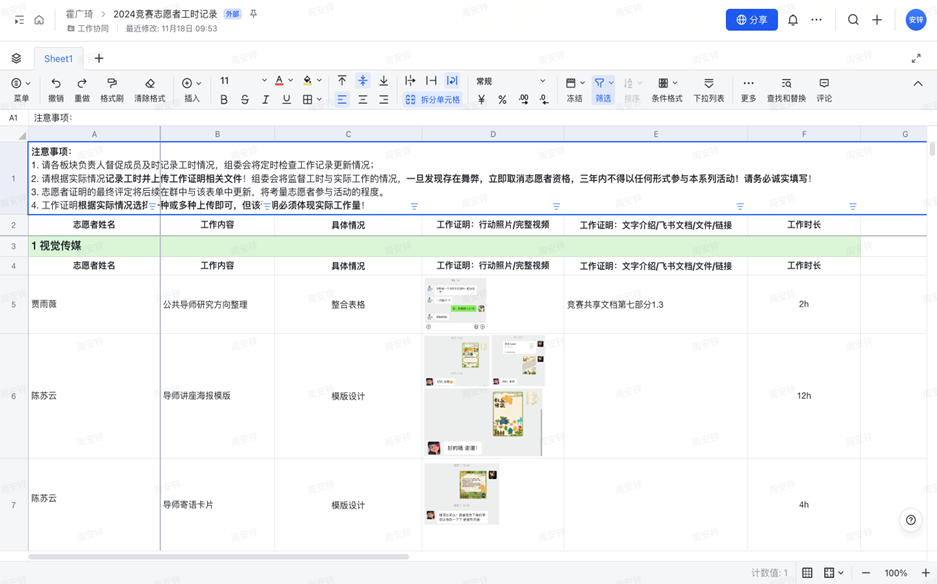
Task: Go to the home icon
Action: (x=39, y=20)
